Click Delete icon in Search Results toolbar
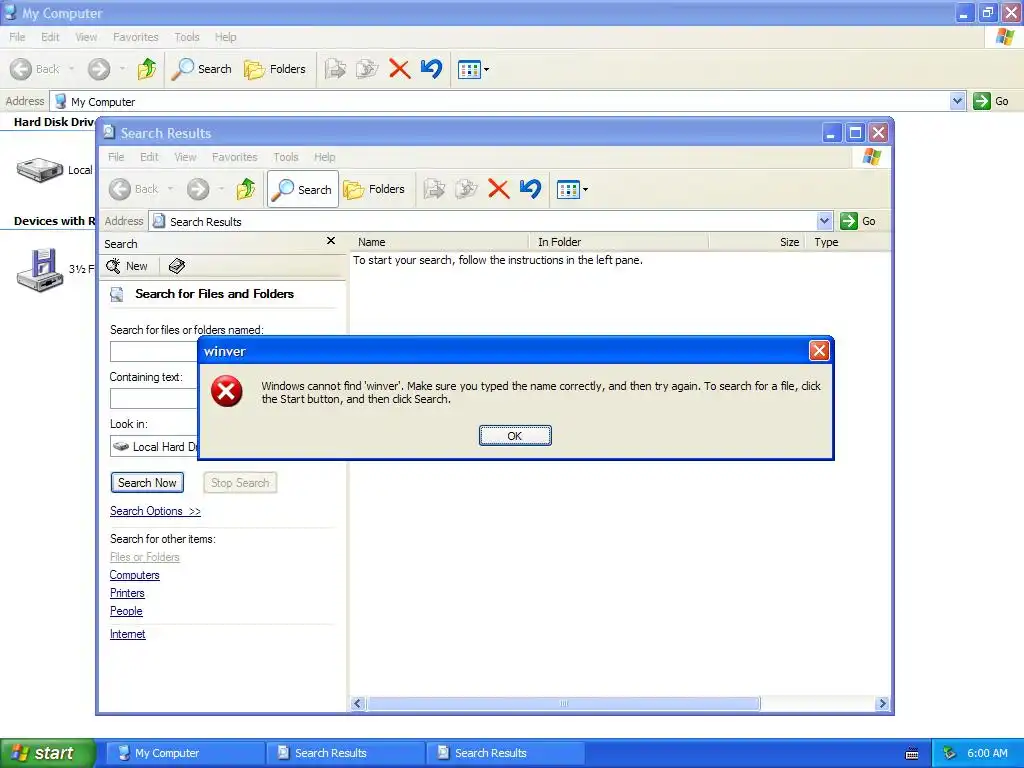 (x=498, y=189)
